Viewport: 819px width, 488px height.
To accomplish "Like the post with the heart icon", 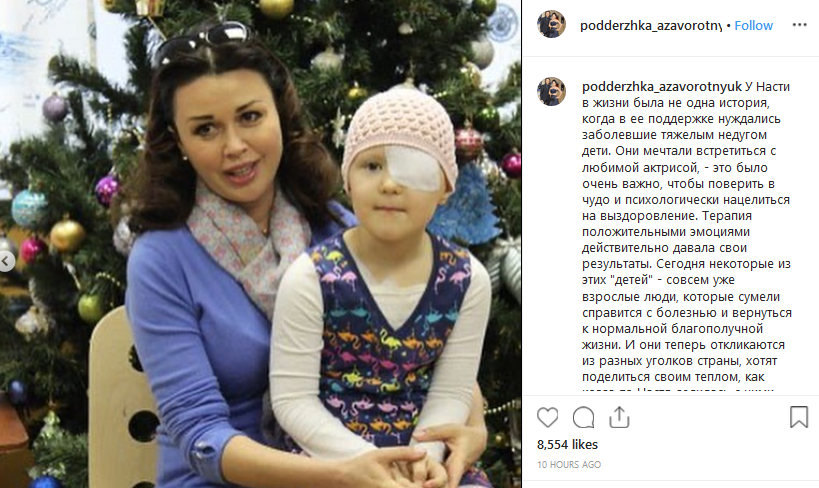I will 547,417.
